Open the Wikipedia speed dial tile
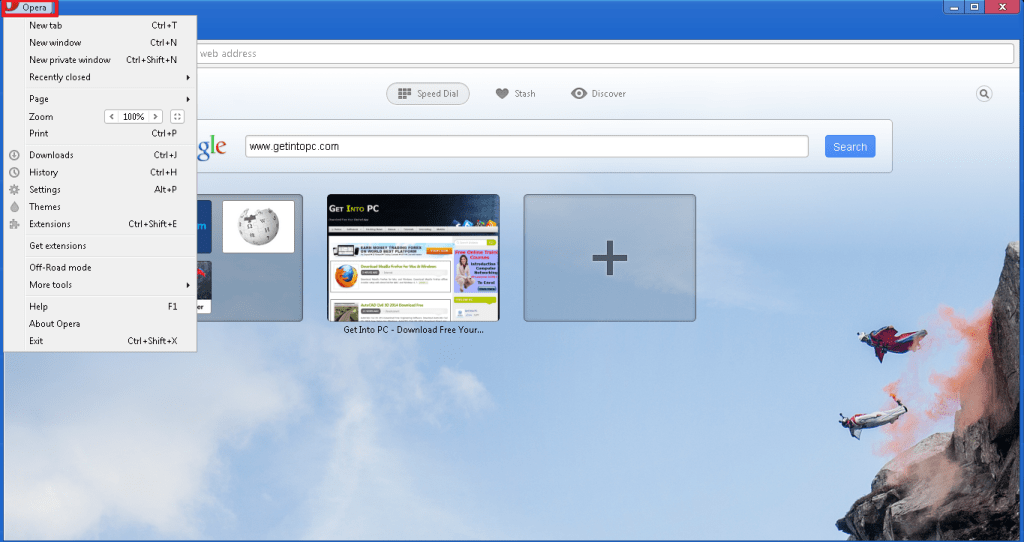Image resolution: width=1024 pixels, height=542 pixels. click(258, 227)
